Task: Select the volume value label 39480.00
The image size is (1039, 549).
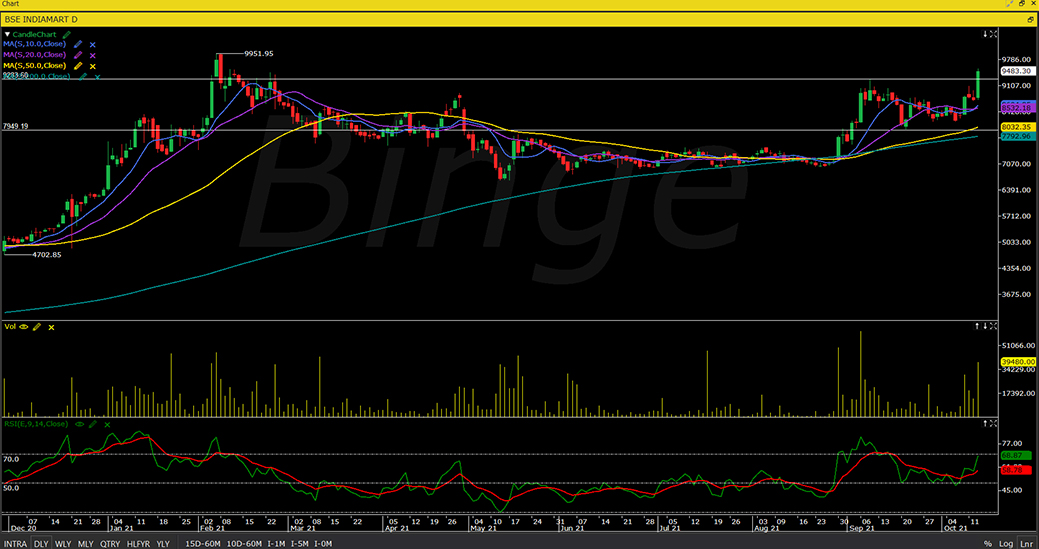Action: pos(1017,362)
